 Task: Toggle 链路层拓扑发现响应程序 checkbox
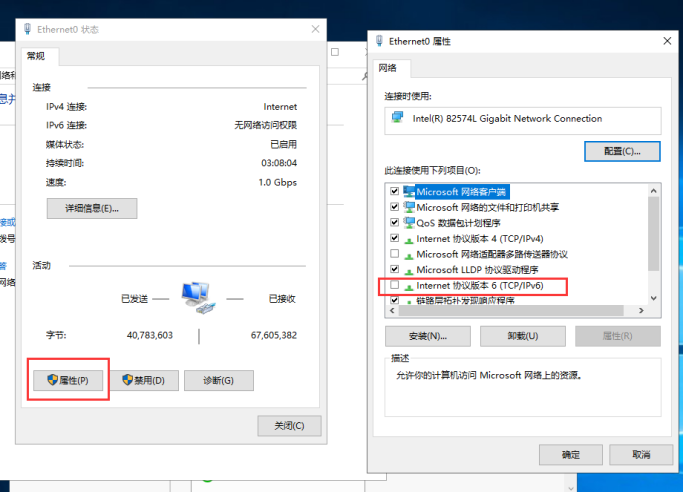tap(395, 300)
